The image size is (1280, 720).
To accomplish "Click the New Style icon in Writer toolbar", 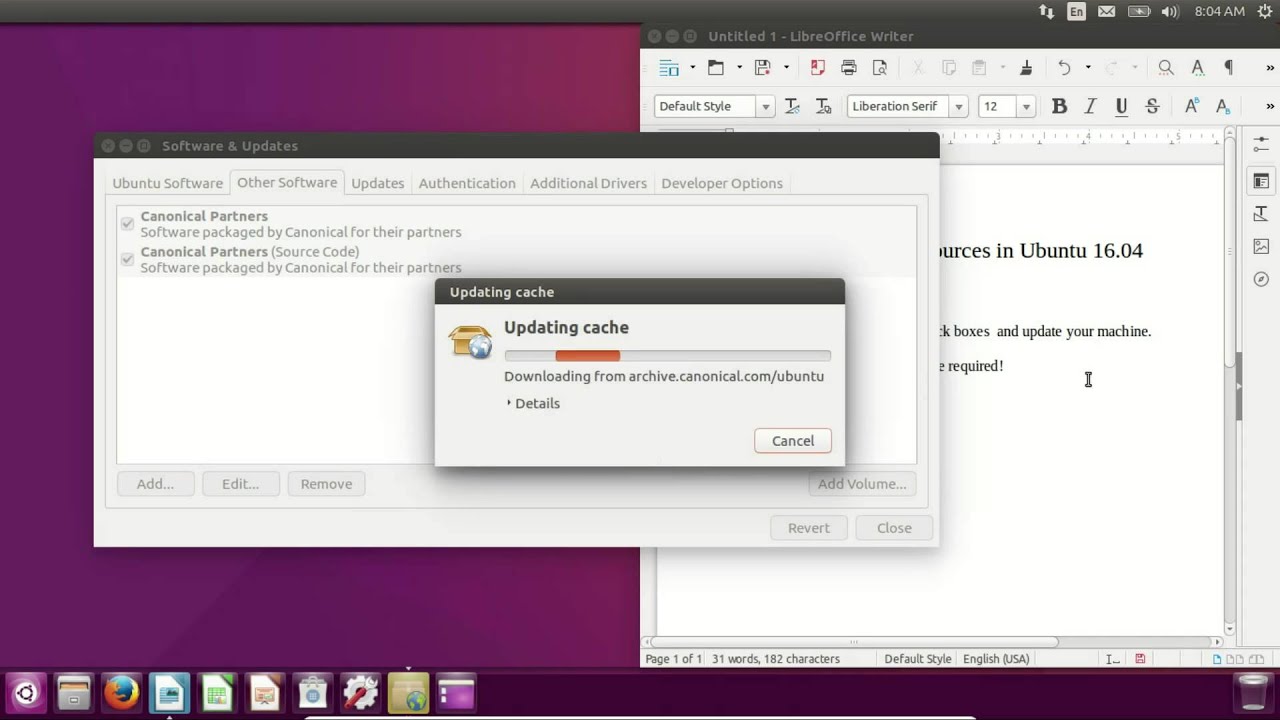I will pos(823,106).
